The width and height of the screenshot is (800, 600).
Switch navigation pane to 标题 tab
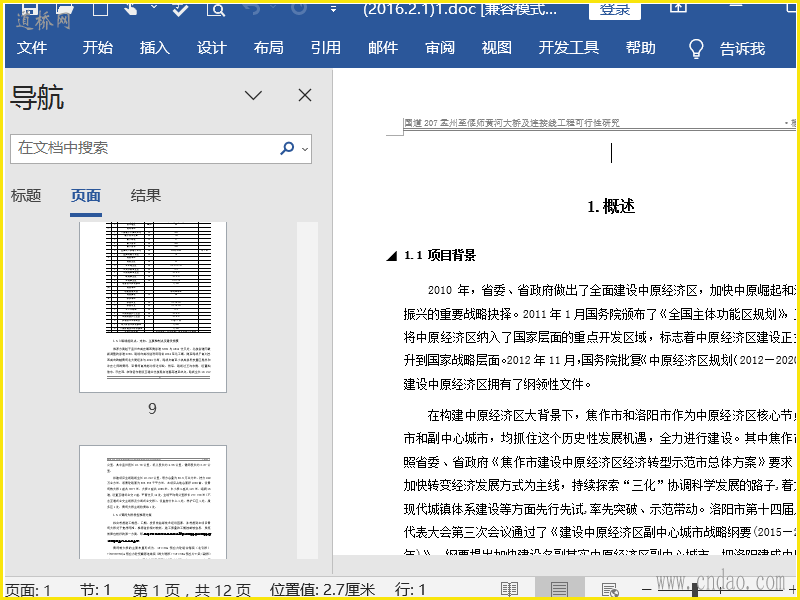coord(26,196)
